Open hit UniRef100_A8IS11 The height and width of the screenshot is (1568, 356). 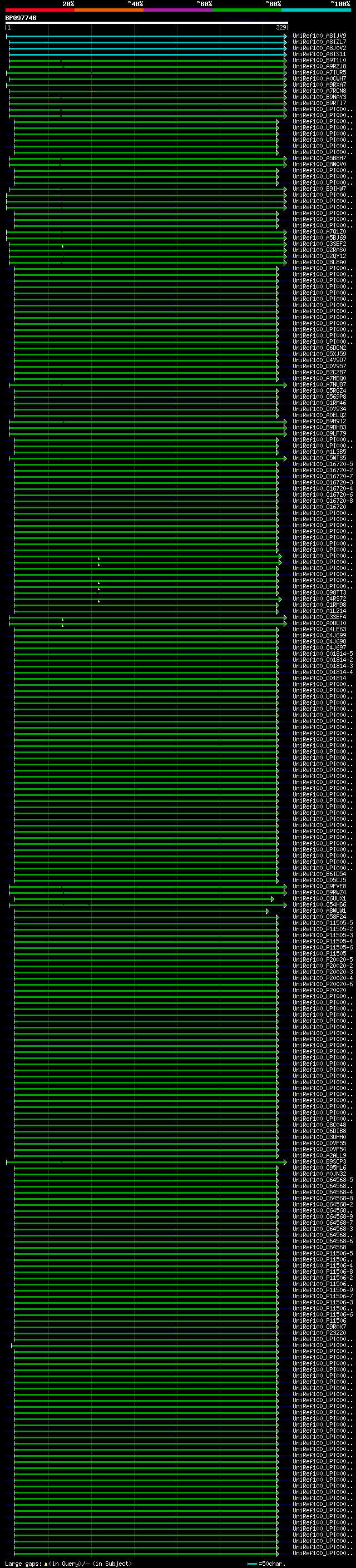click(x=319, y=54)
